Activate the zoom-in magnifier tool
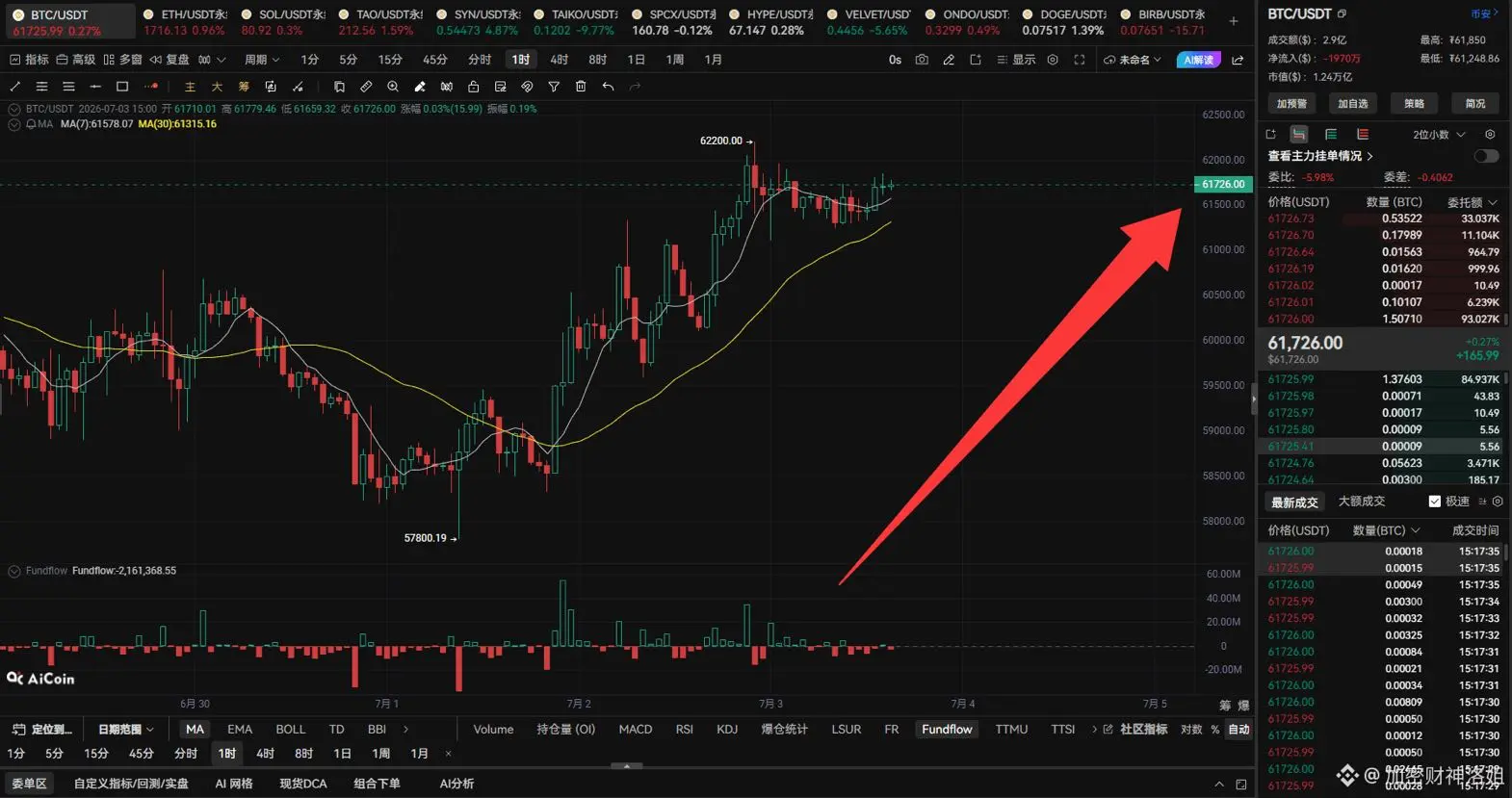This screenshot has width=1512, height=798. tap(393, 87)
